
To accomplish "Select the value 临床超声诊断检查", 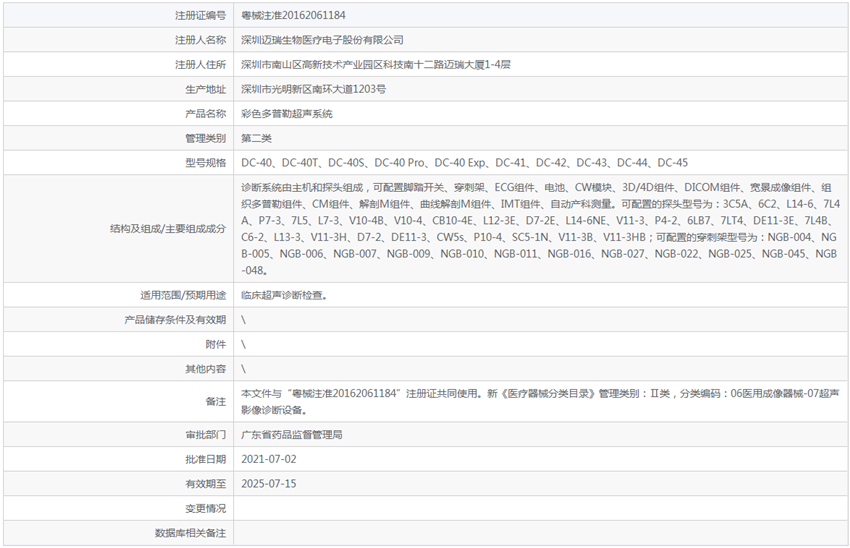I will coord(284,295).
